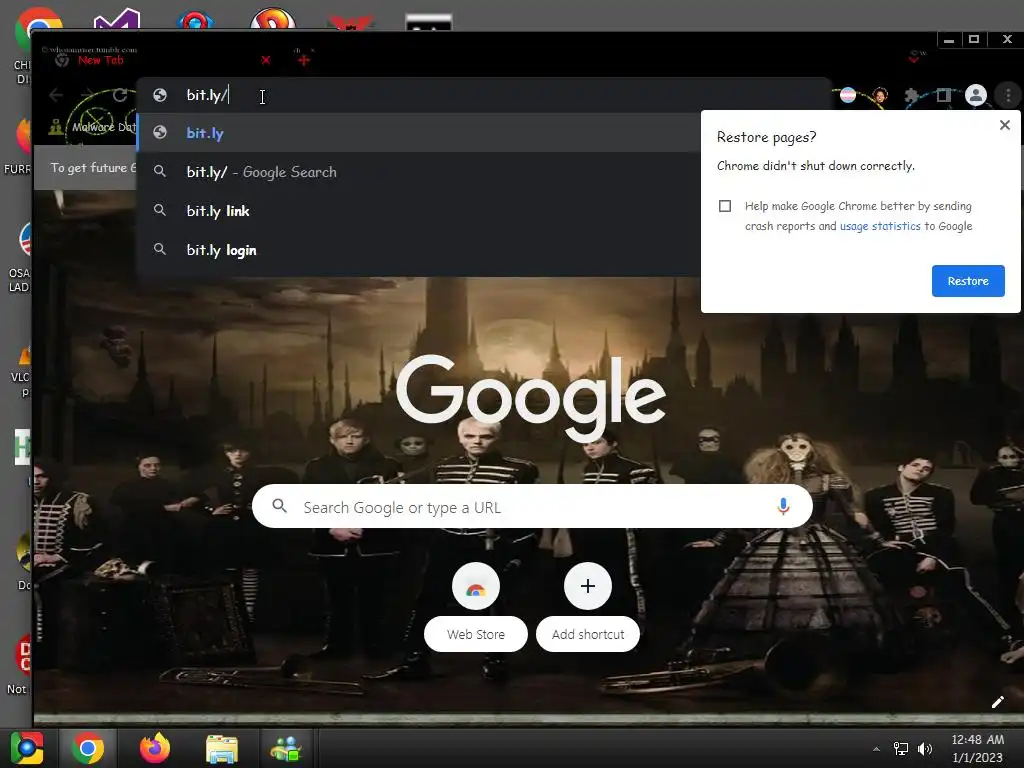This screenshot has width=1024, height=768.
Task: Open the Web Store shortcut
Action: (x=476, y=607)
